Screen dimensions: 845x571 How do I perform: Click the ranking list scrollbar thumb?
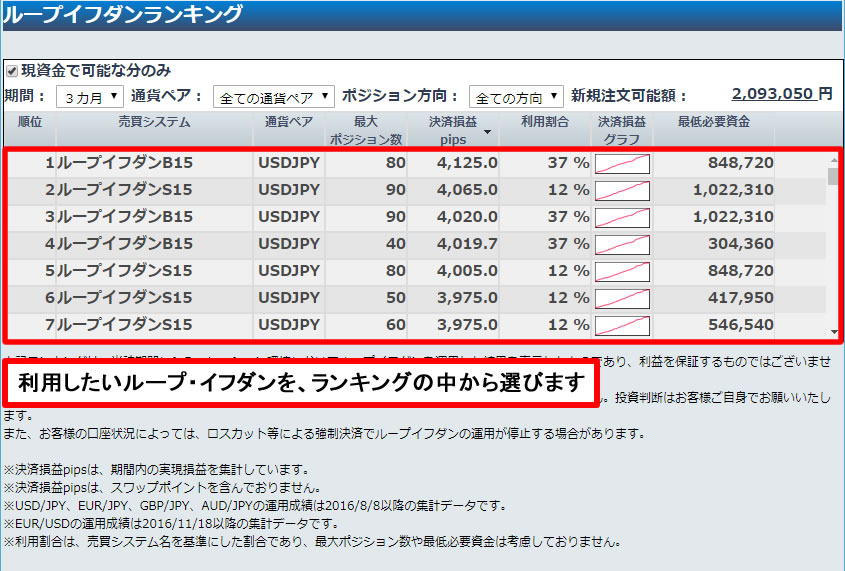(x=833, y=176)
